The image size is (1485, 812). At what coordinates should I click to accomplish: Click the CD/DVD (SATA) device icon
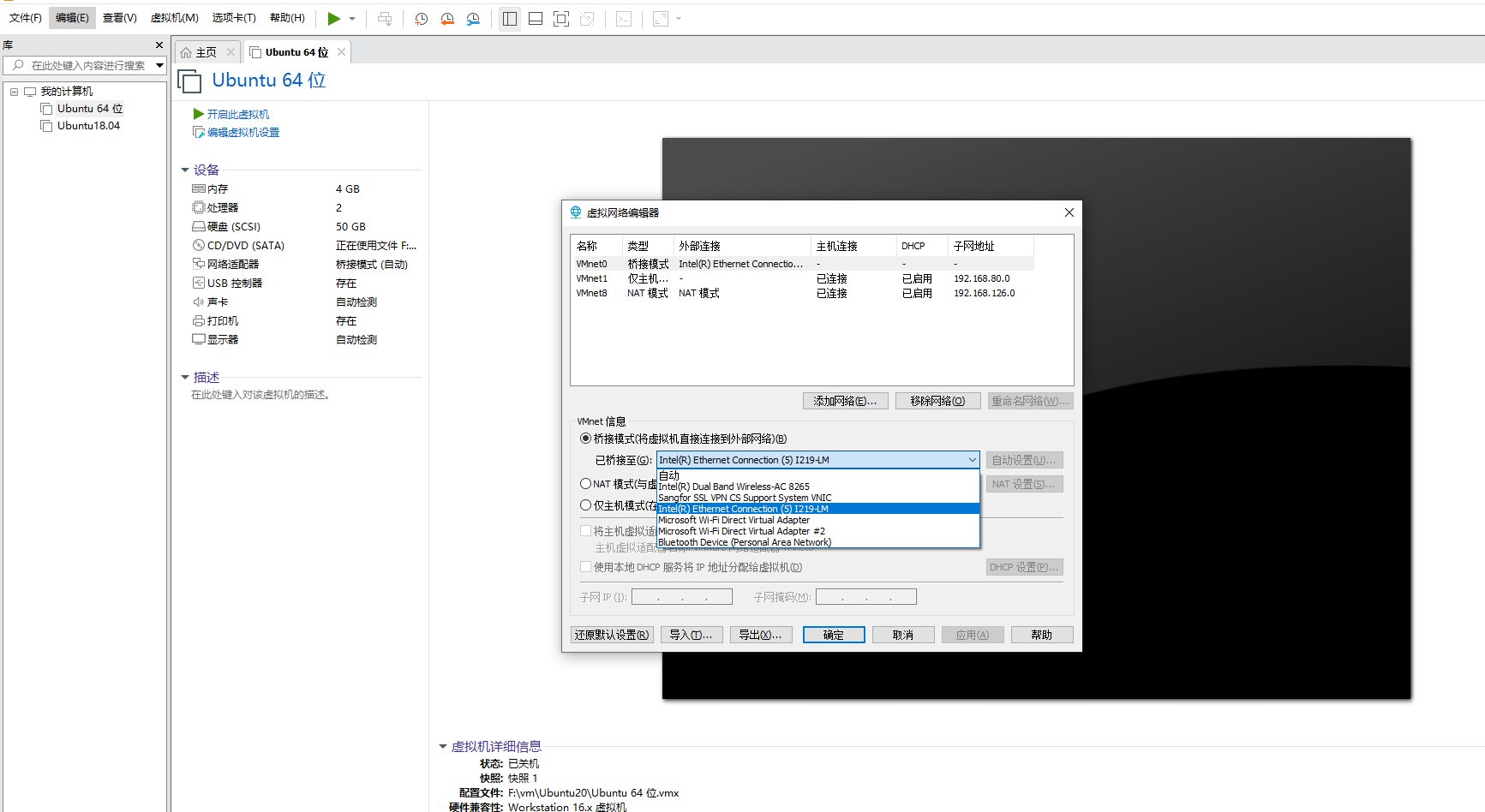coord(199,246)
